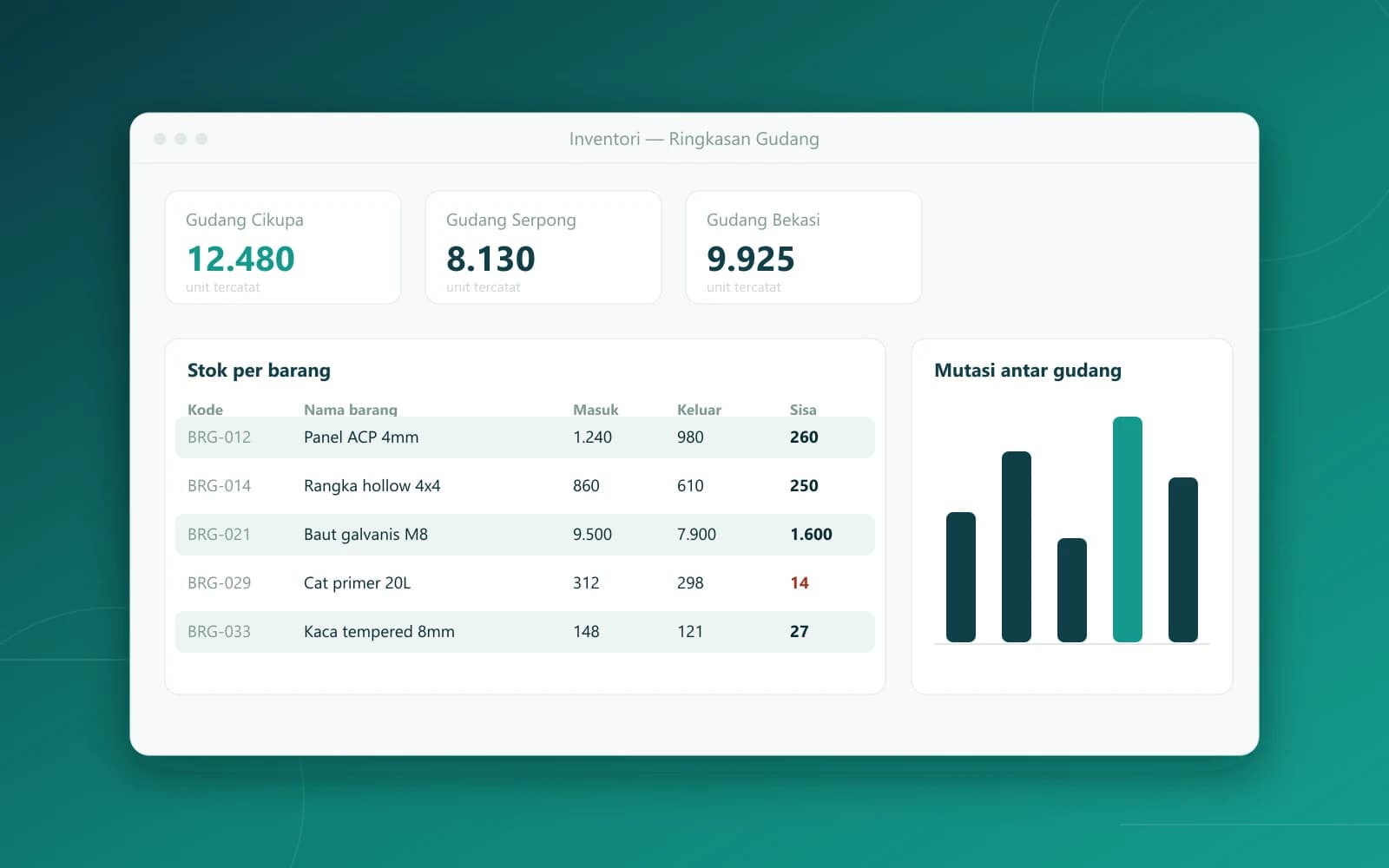This screenshot has width=1389, height=868.
Task: Open the Gudang Cikupa card label
Action: pos(245,220)
